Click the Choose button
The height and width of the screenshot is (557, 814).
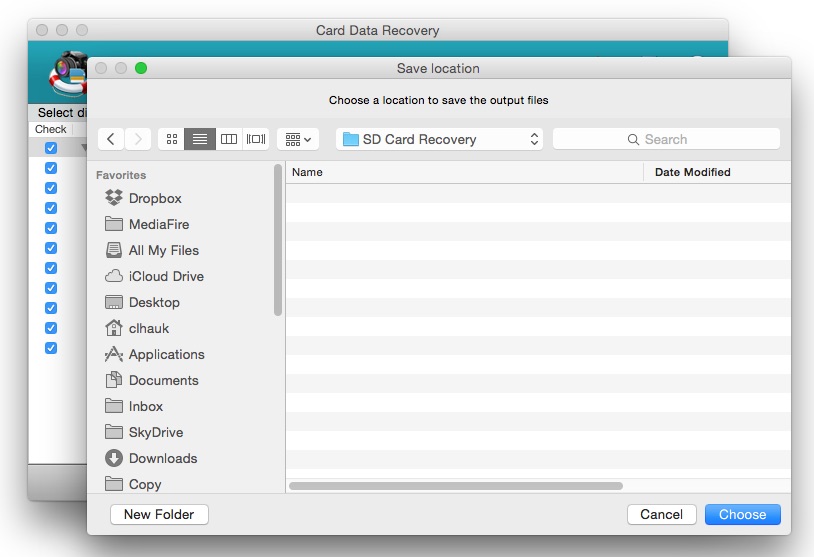742,514
